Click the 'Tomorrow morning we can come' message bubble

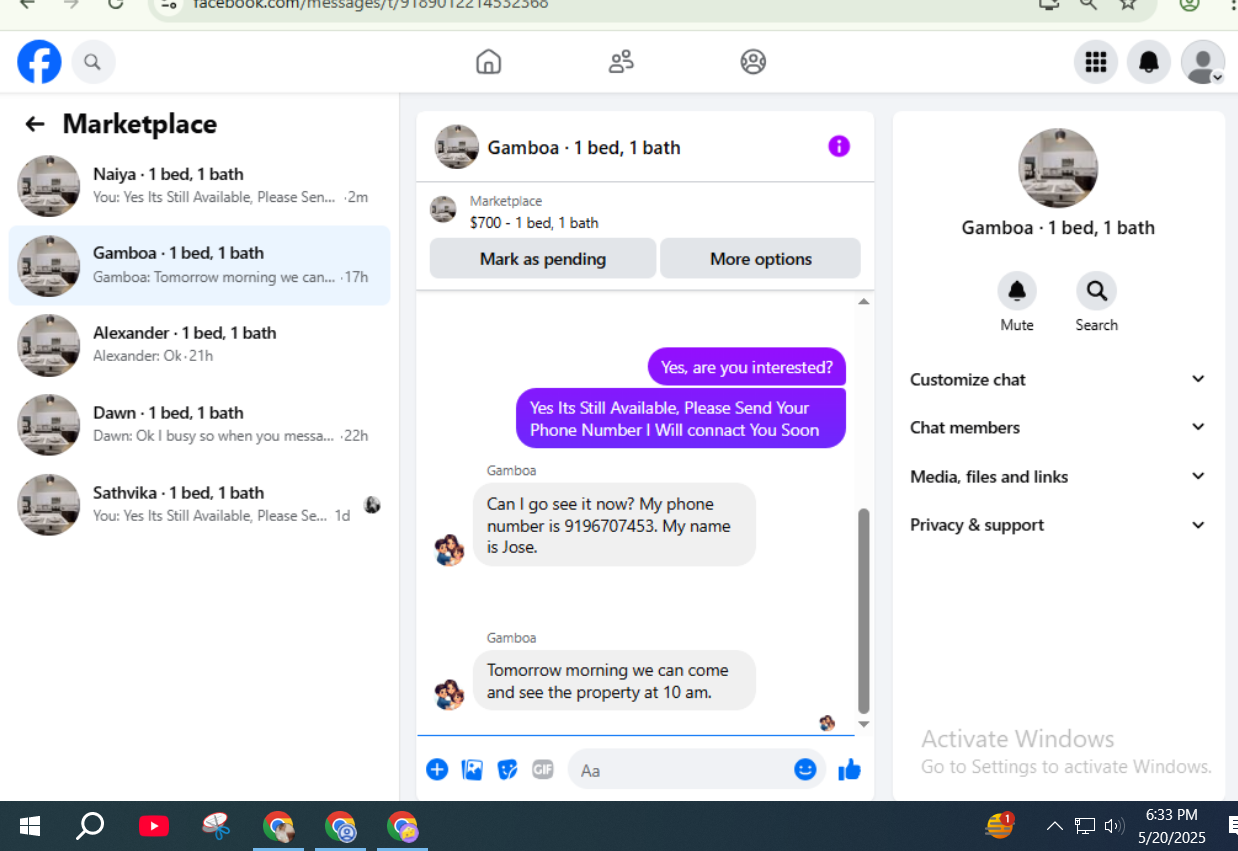point(614,681)
